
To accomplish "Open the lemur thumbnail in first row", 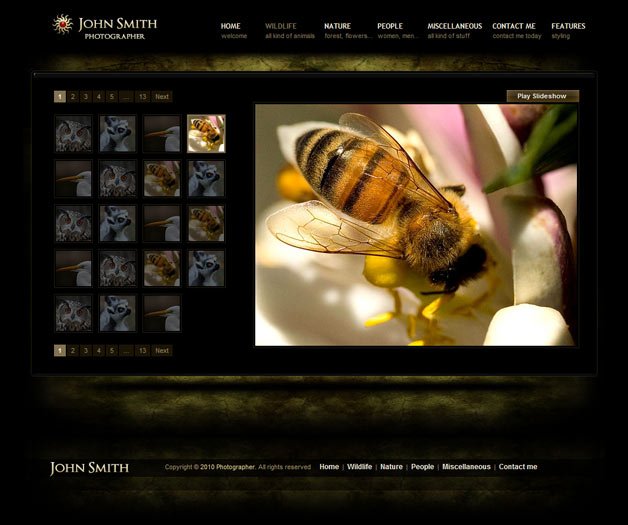I will pos(117,134).
